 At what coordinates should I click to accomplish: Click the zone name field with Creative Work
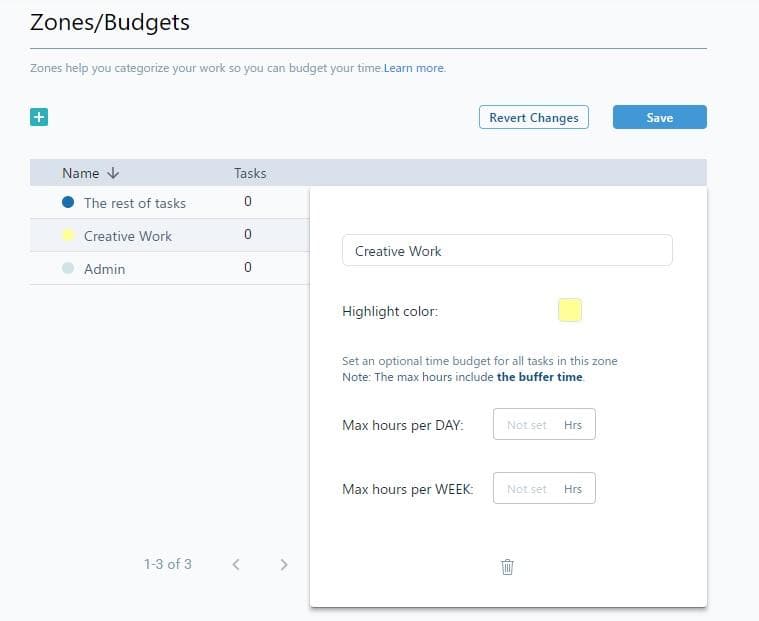(x=507, y=251)
